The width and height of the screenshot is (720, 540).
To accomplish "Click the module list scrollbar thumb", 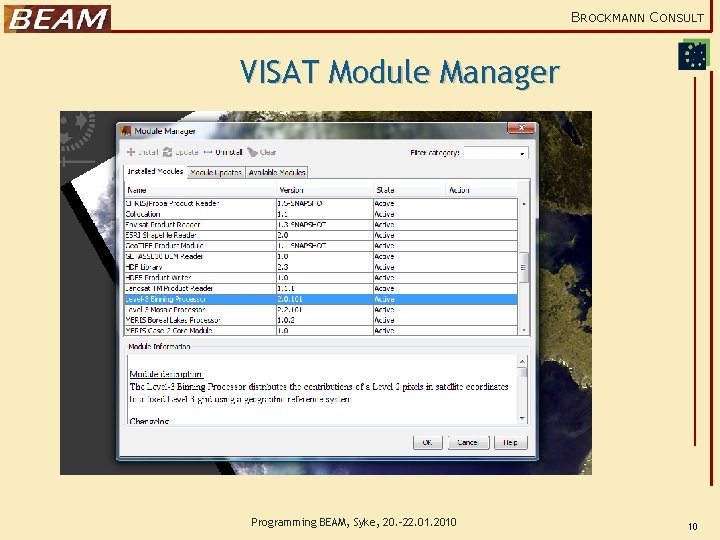I will coord(523,268).
